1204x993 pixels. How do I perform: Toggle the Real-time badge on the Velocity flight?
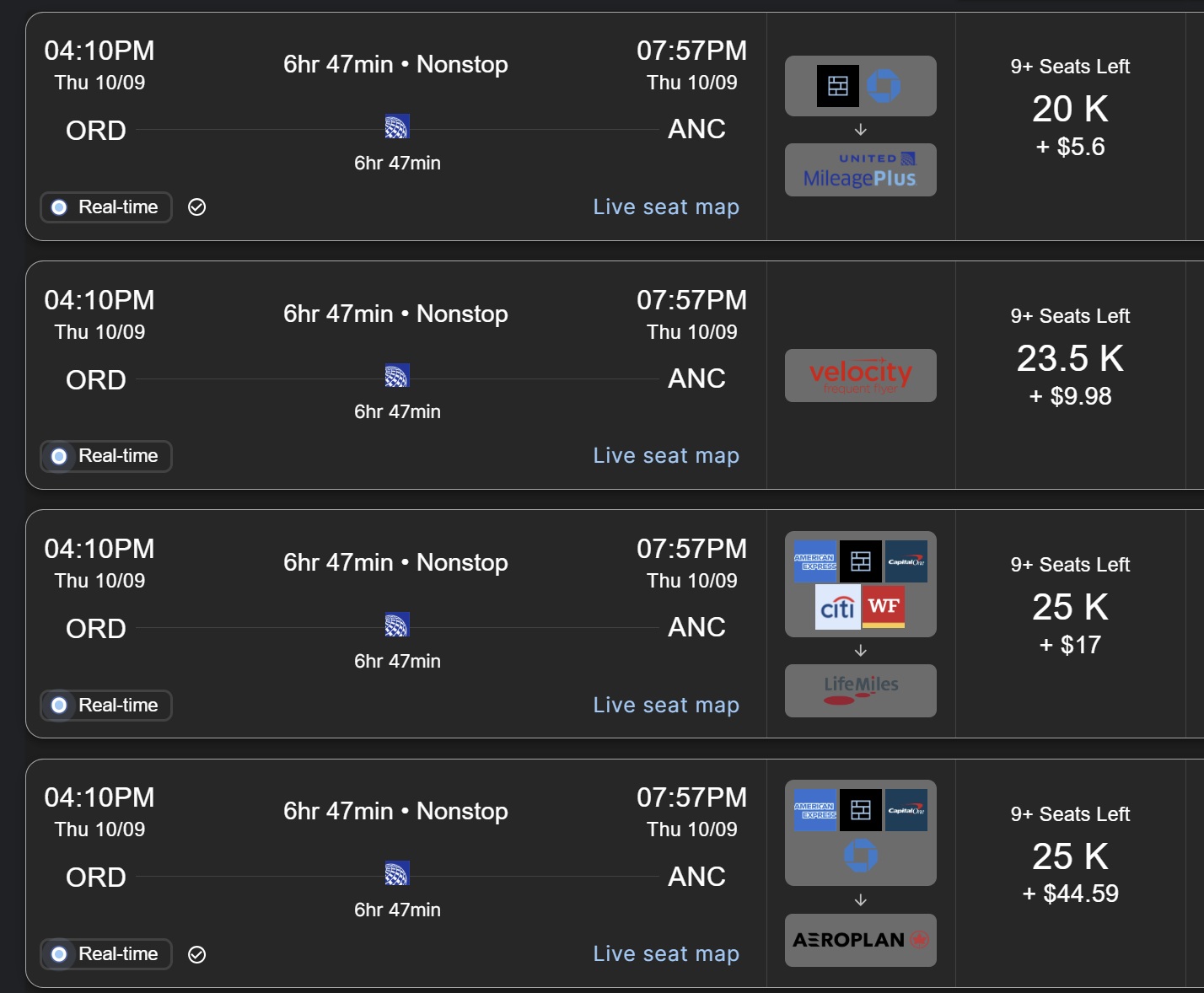point(106,456)
